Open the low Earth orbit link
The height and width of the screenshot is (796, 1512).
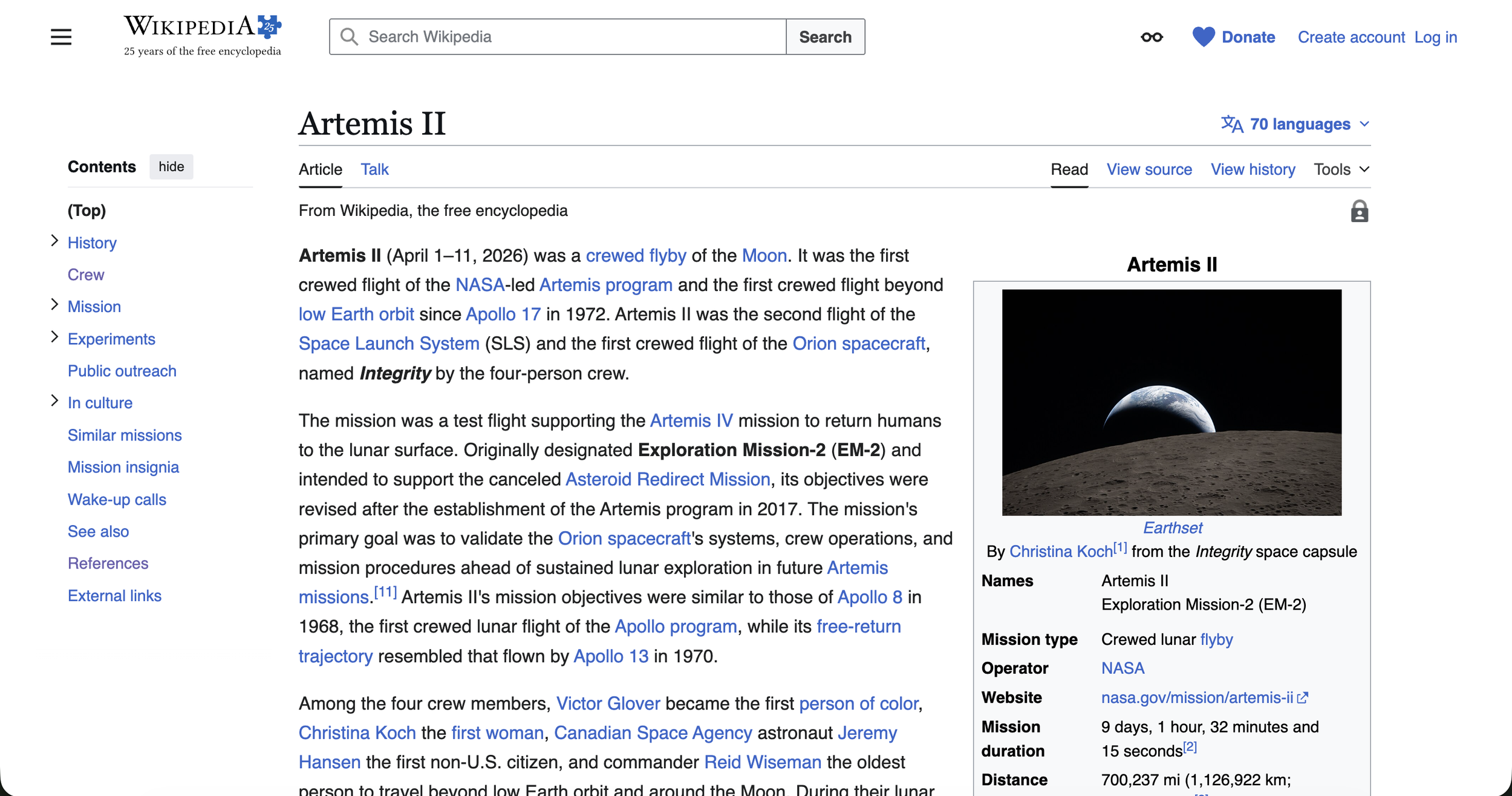pos(356,315)
